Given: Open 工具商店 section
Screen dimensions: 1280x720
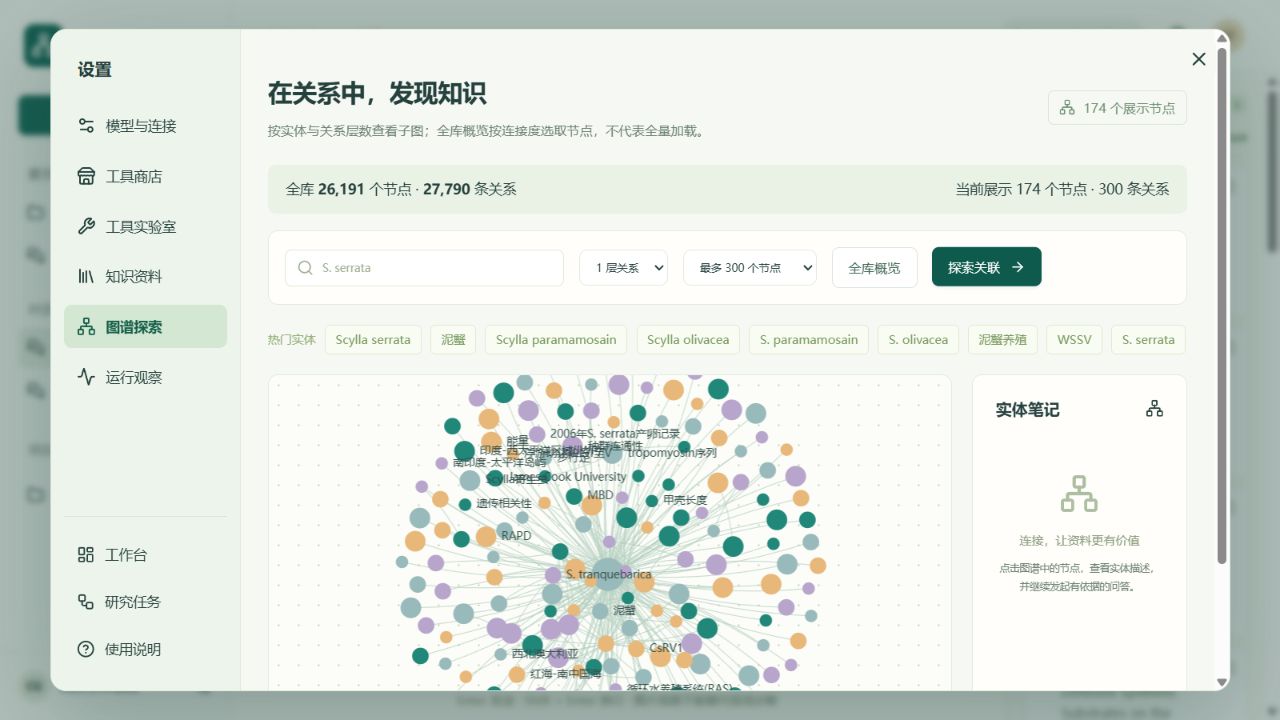Looking at the screenshot, I should click(x=145, y=176).
